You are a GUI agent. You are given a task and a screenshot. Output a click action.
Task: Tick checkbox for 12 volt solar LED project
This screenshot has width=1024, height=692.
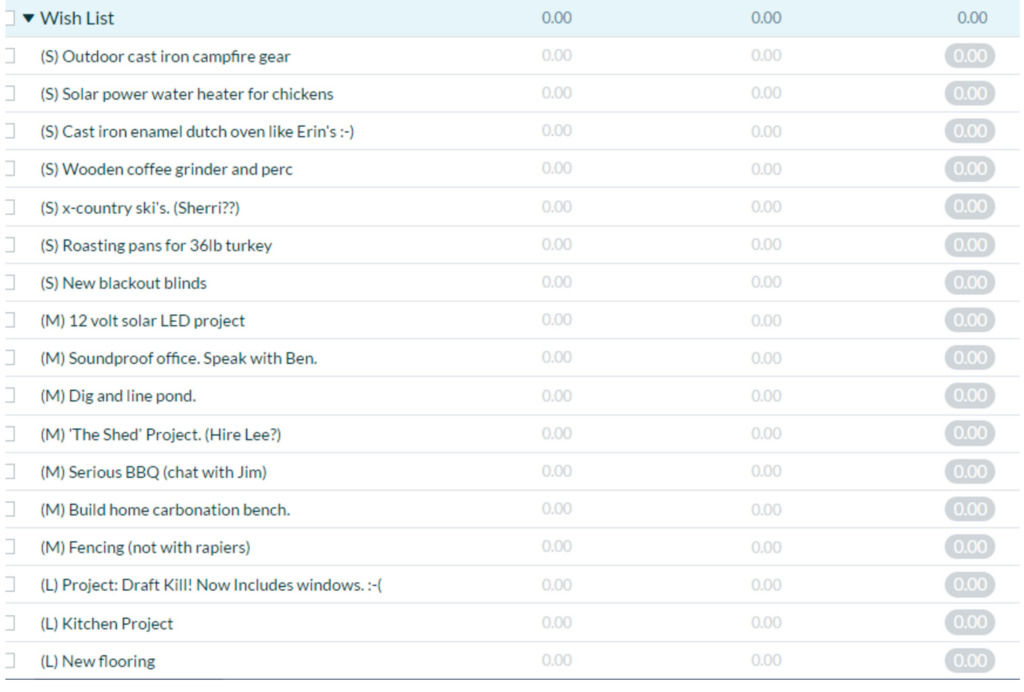10,321
